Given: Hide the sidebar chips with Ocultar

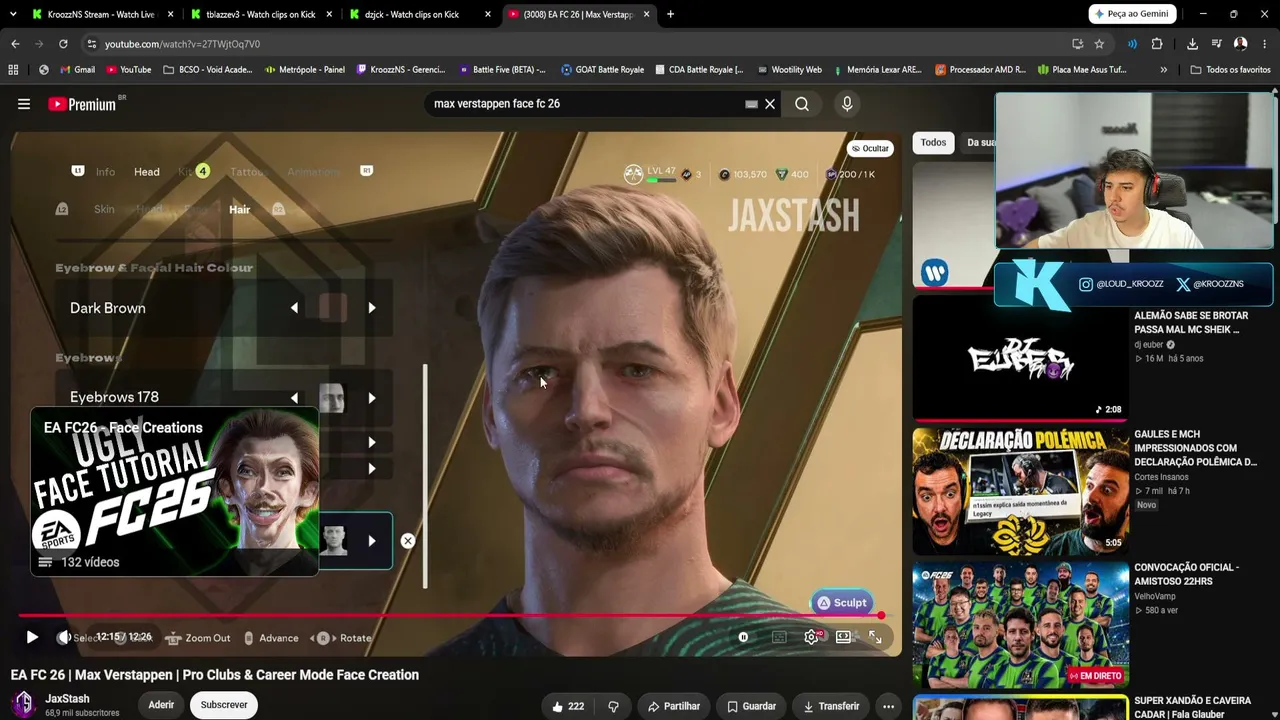Looking at the screenshot, I should pyautogui.click(x=870, y=148).
